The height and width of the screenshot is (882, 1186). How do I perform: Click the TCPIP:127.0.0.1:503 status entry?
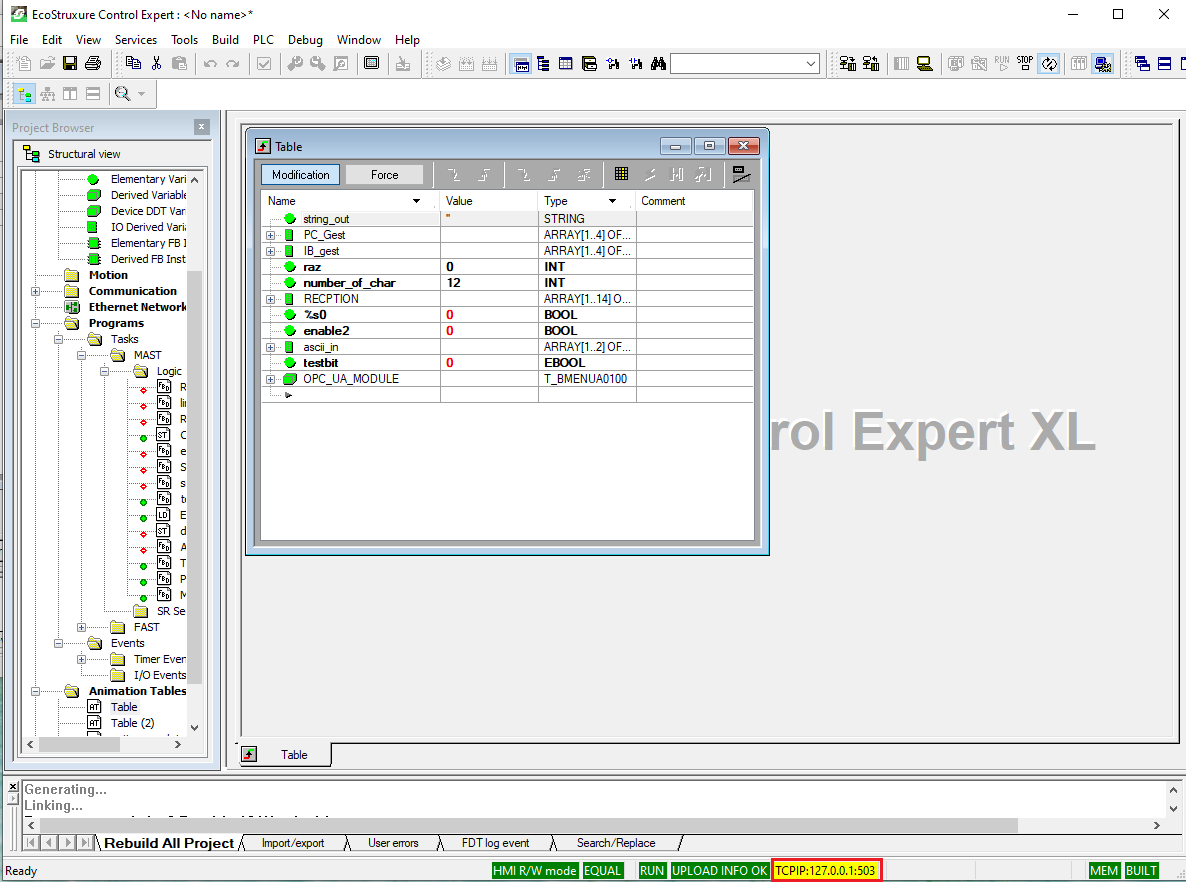pos(826,871)
